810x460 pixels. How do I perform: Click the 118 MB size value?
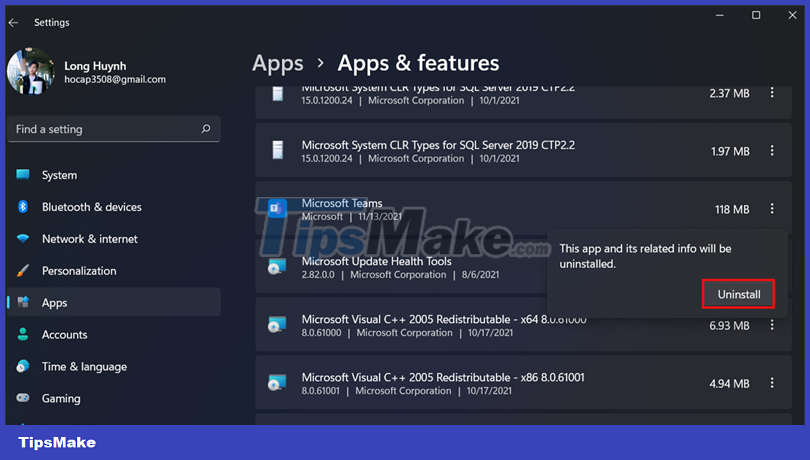732,209
